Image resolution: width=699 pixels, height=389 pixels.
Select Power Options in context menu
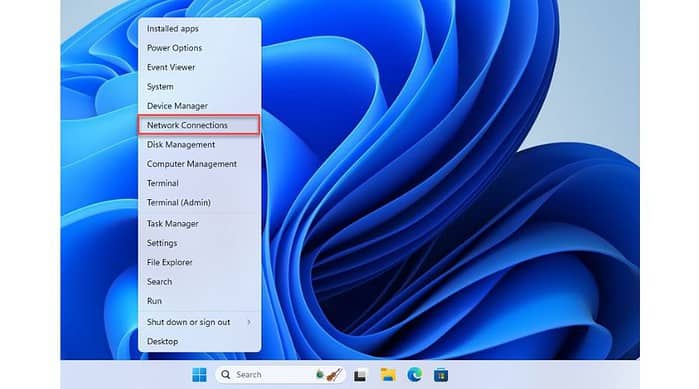click(x=199, y=48)
